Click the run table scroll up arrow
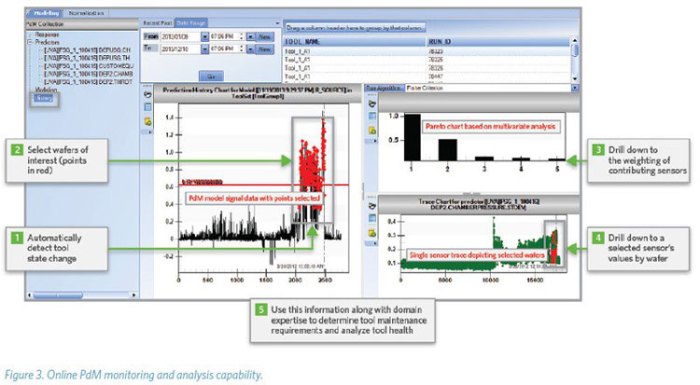 [x=575, y=41]
